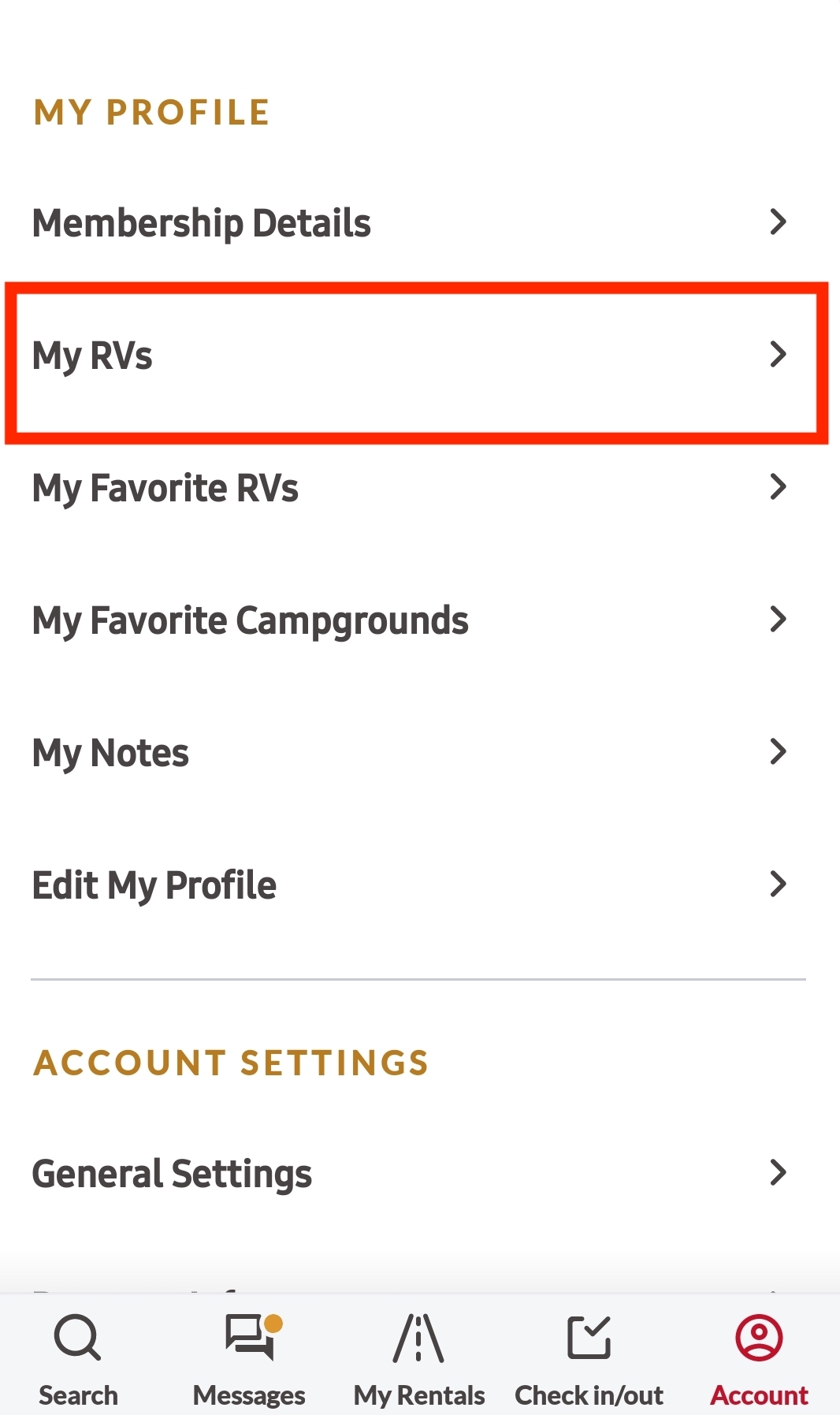Select the Account profile icon

[x=758, y=1337]
